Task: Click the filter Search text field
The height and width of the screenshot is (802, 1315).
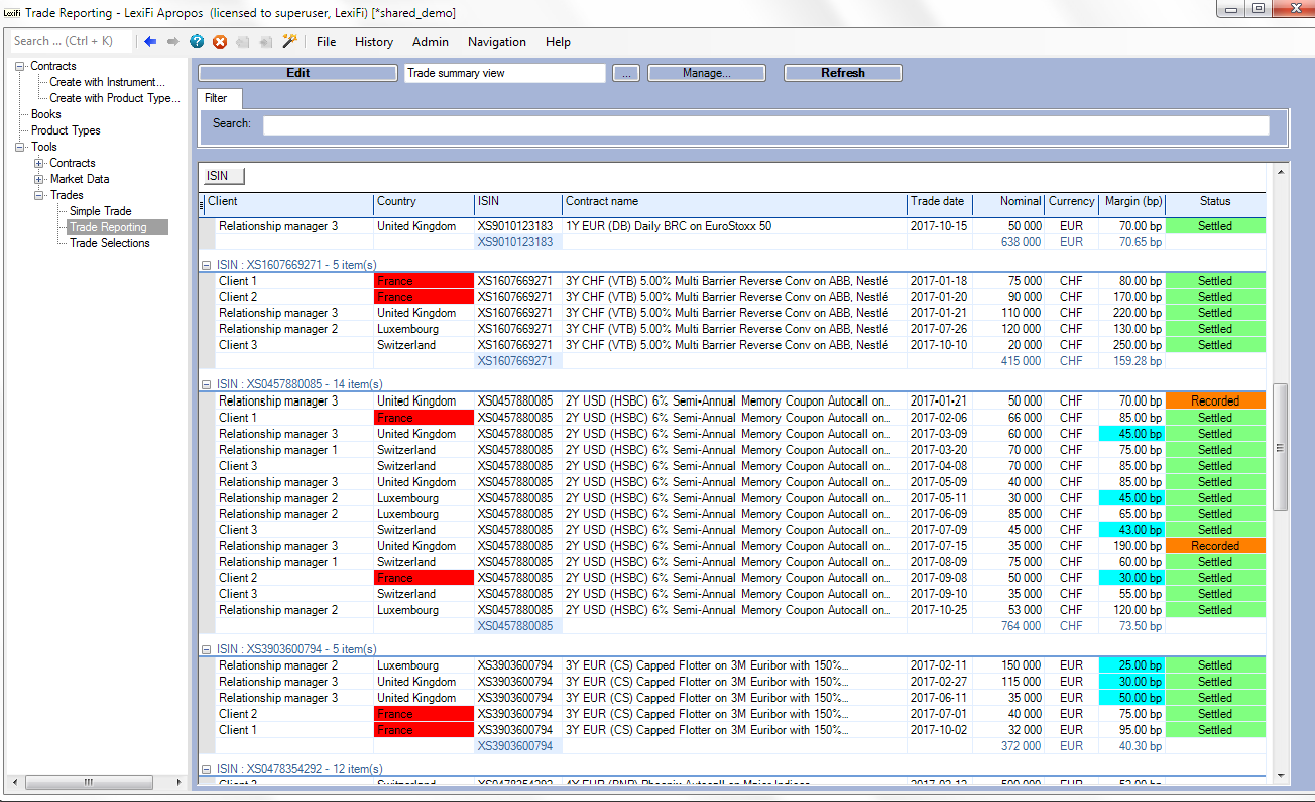Action: tap(766, 125)
